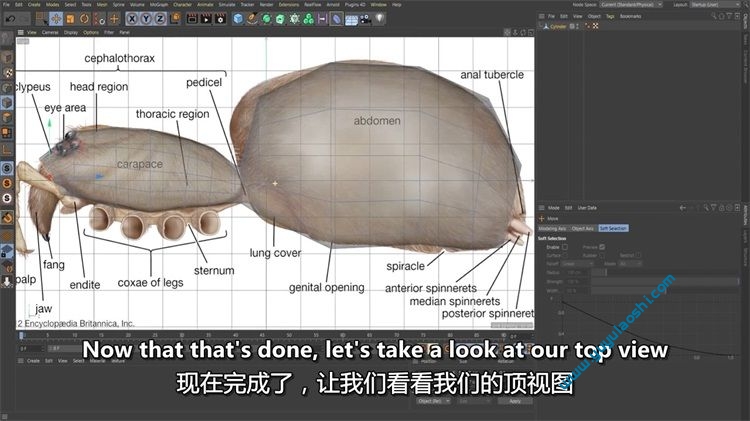Screen dimensions: 750x421
Task: Add a Camera object
Action: 365,19
